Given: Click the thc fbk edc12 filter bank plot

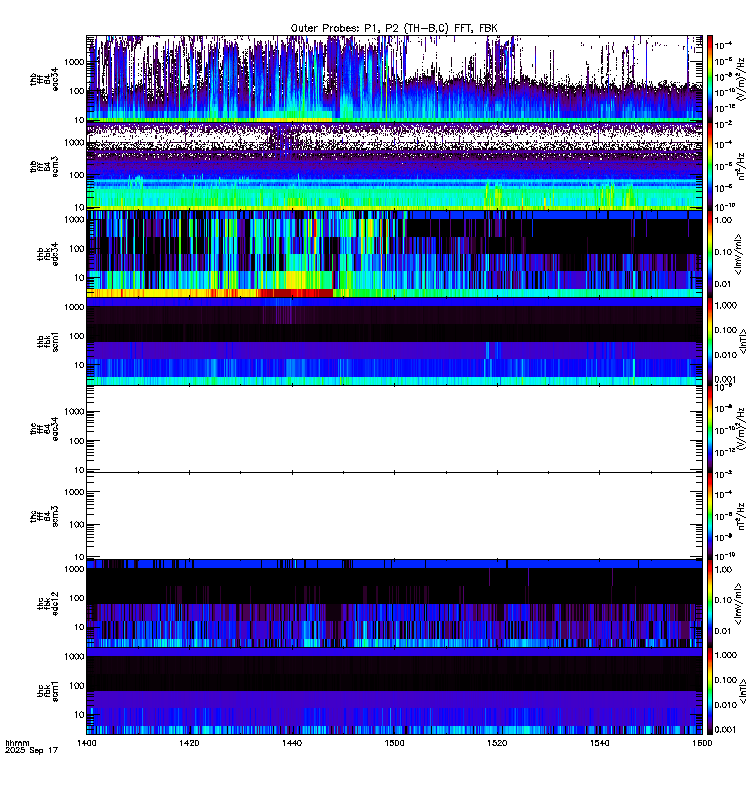Looking at the screenshot, I should [x=394, y=604].
